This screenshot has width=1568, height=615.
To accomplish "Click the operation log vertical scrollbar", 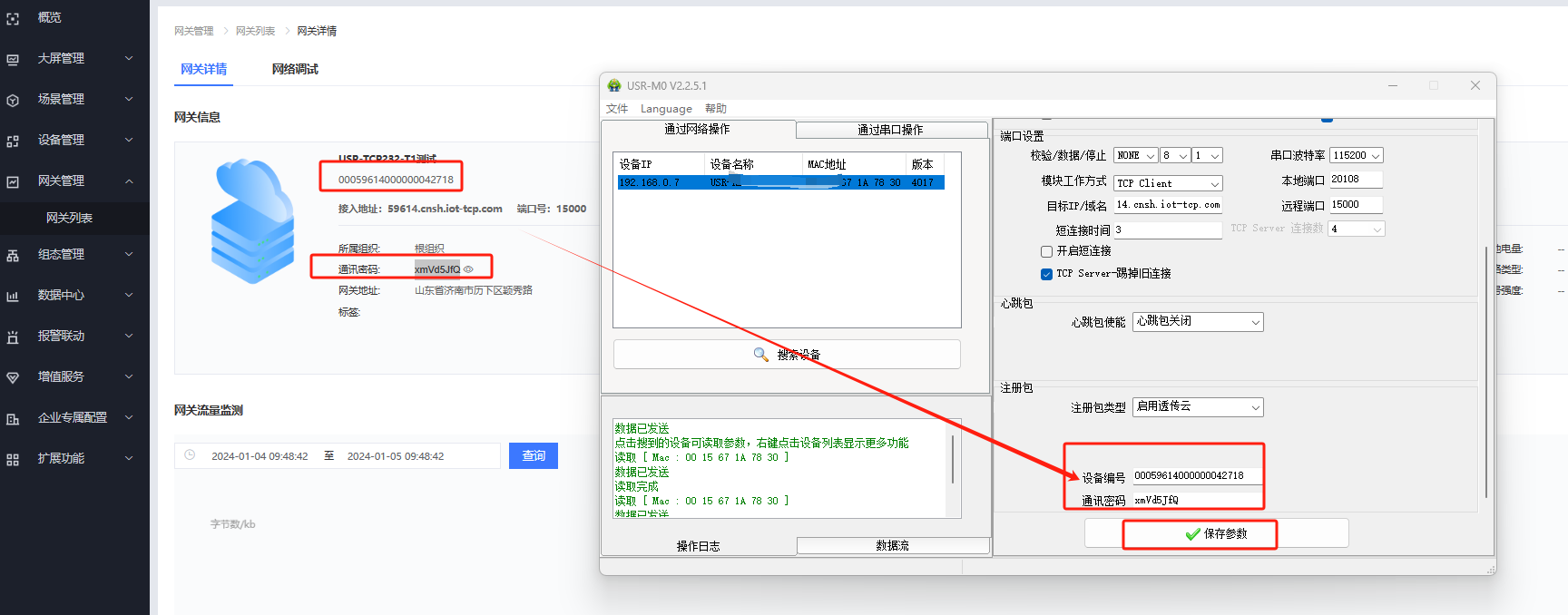I will click(x=953, y=460).
